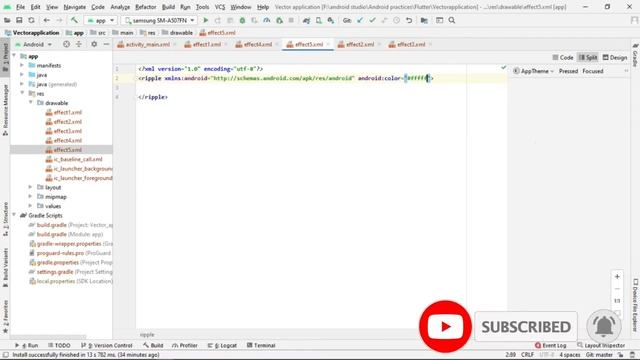Image resolution: width=640 pixels, height=360 pixels.
Task: Switch to effect1.xml editor tab
Action: [206, 44]
